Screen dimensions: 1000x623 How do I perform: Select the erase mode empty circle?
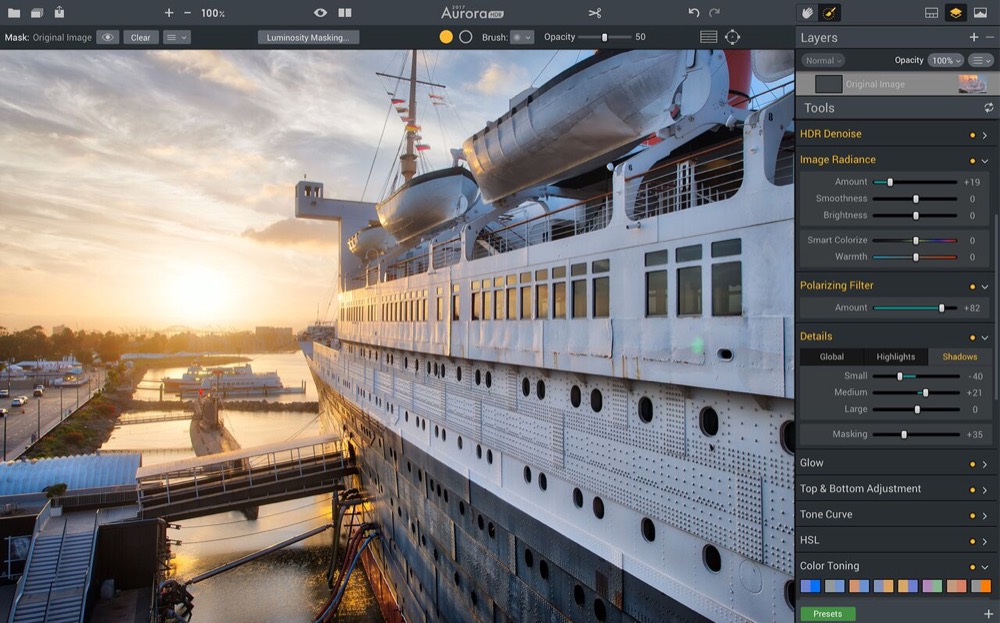[465, 37]
